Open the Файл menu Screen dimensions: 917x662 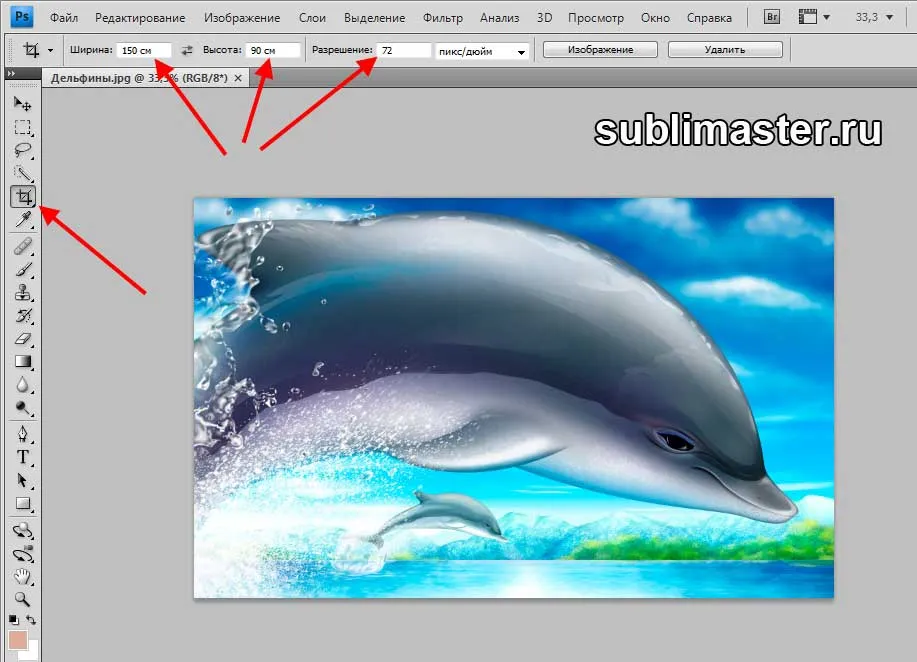click(x=64, y=18)
